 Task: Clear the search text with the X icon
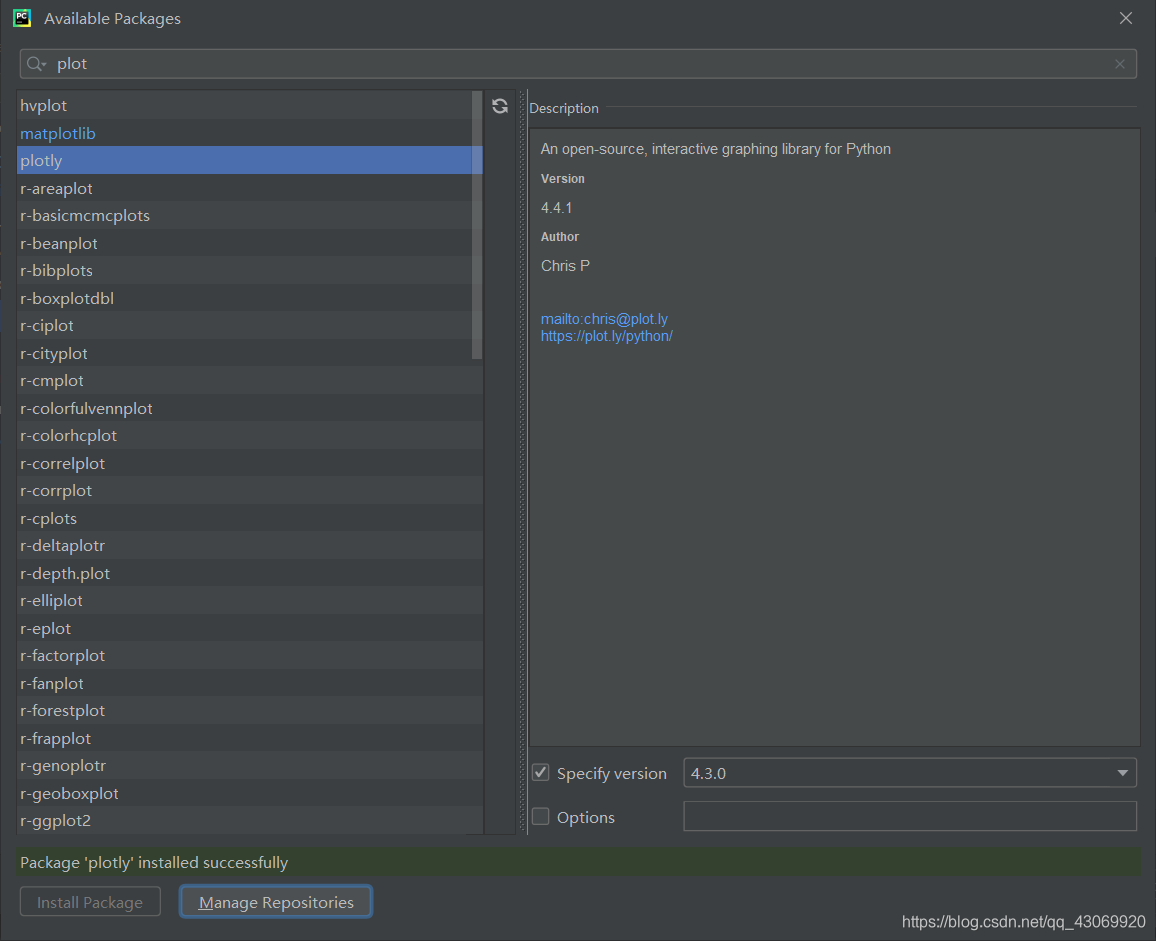[1120, 64]
